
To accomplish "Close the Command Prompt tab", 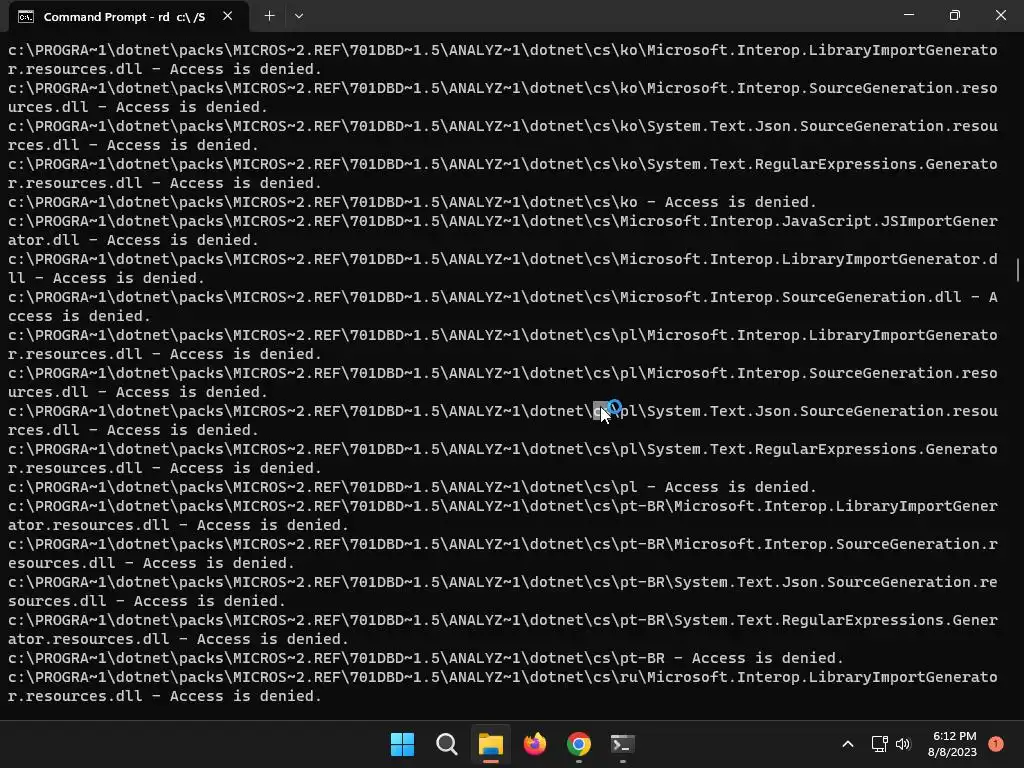I will point(227,16).
